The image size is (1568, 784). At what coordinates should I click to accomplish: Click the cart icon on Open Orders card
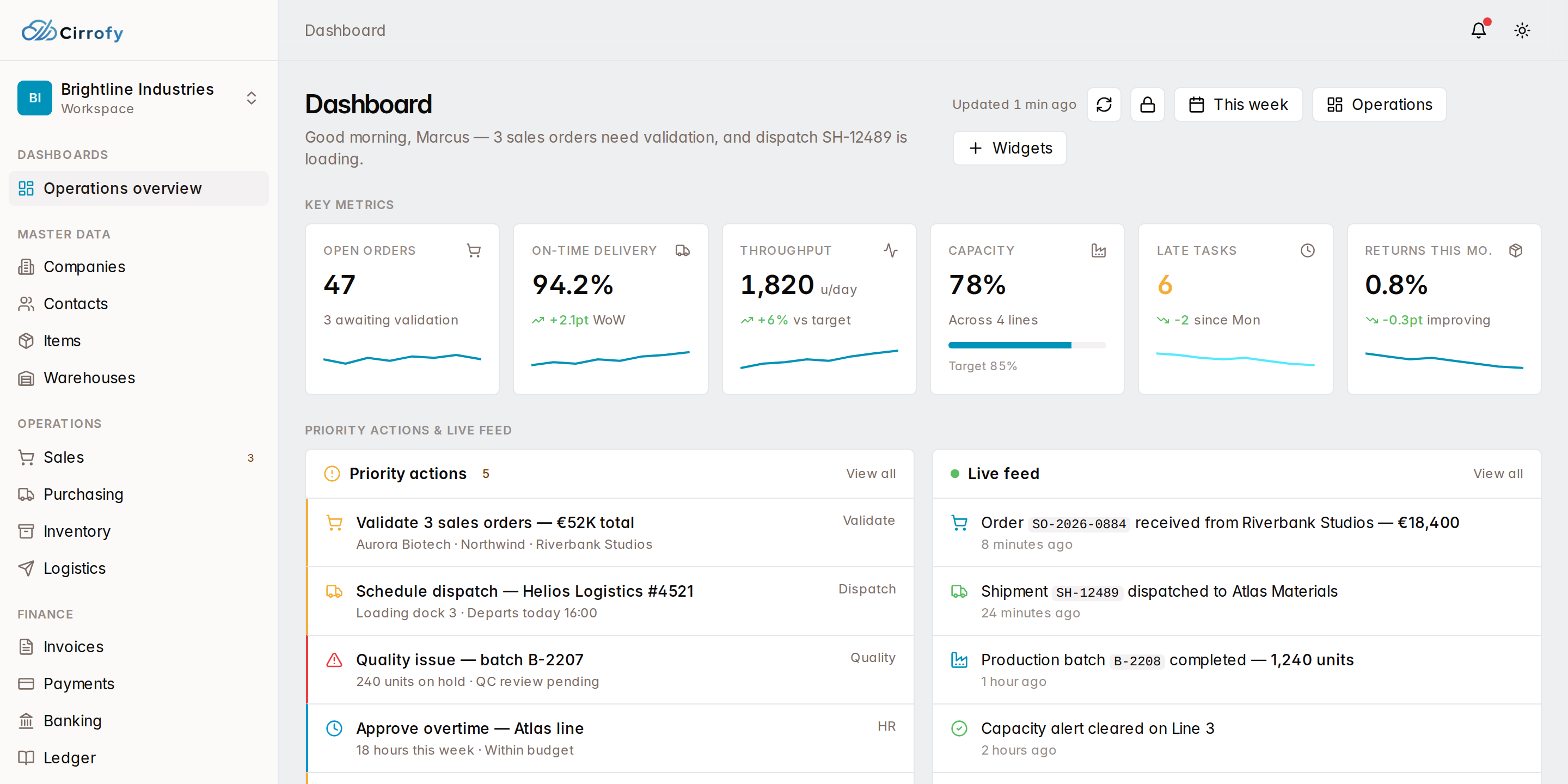(474, 250)
